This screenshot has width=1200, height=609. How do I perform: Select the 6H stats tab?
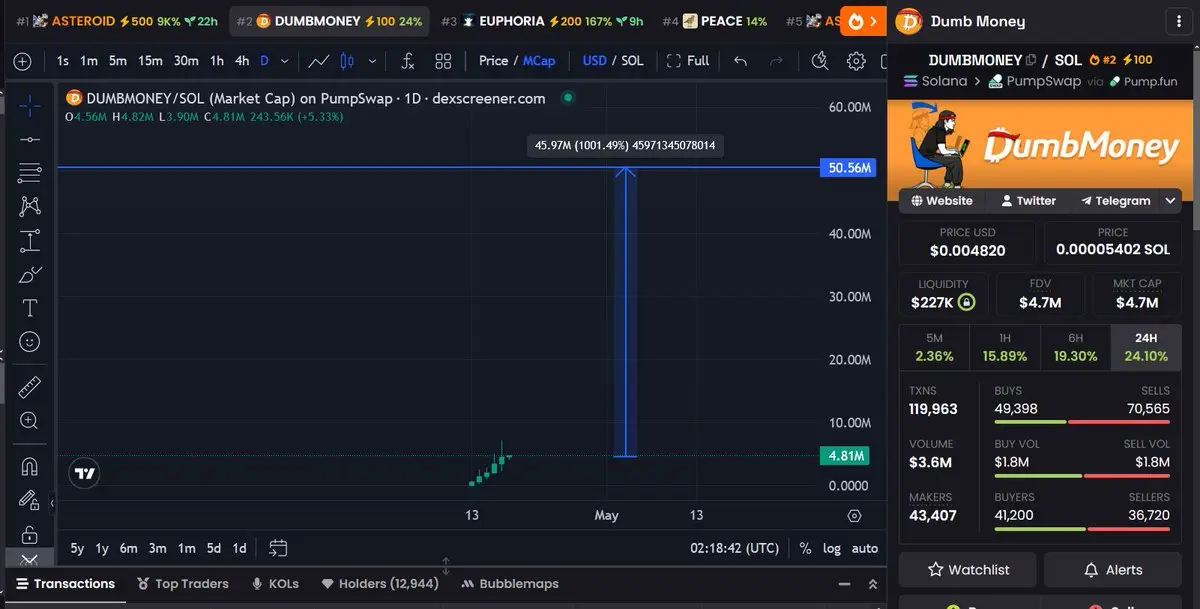tap(1076, 347)
